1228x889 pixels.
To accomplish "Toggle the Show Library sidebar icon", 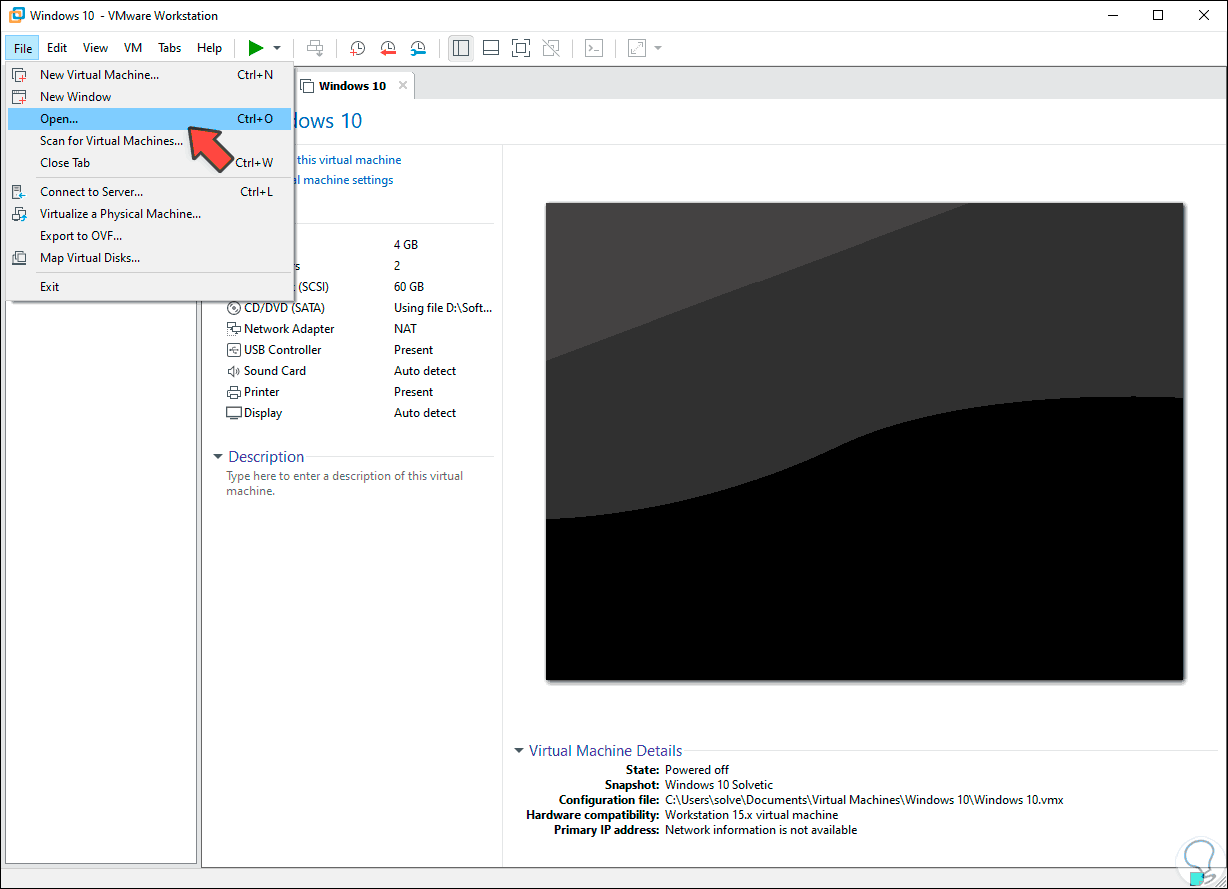I will [461, 48].
